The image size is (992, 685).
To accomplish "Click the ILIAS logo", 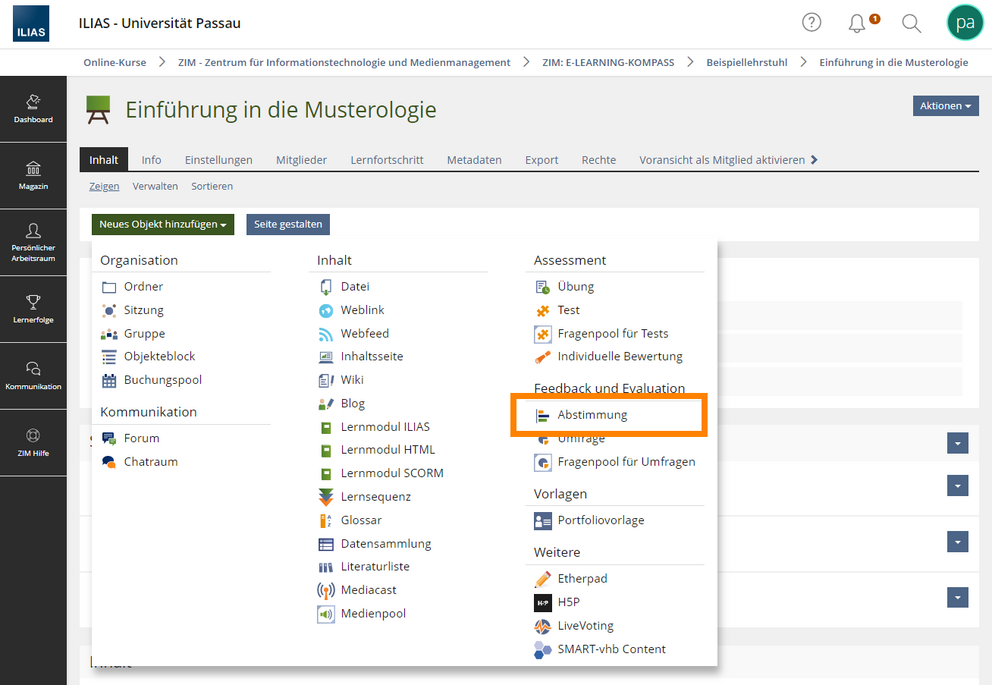I will tap(31, 23).
